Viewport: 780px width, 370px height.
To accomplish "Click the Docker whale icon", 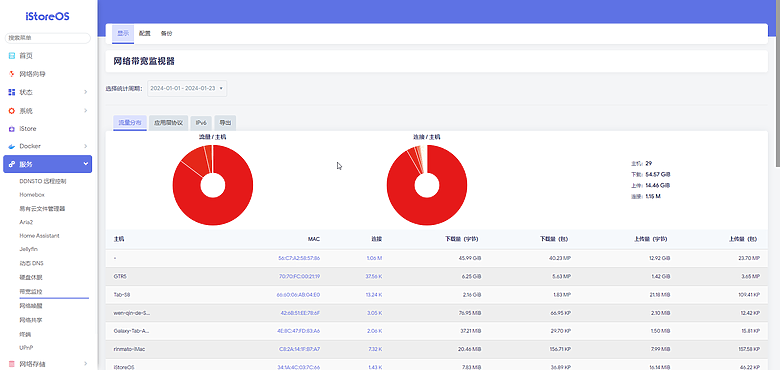I will (x=12, y=146).
